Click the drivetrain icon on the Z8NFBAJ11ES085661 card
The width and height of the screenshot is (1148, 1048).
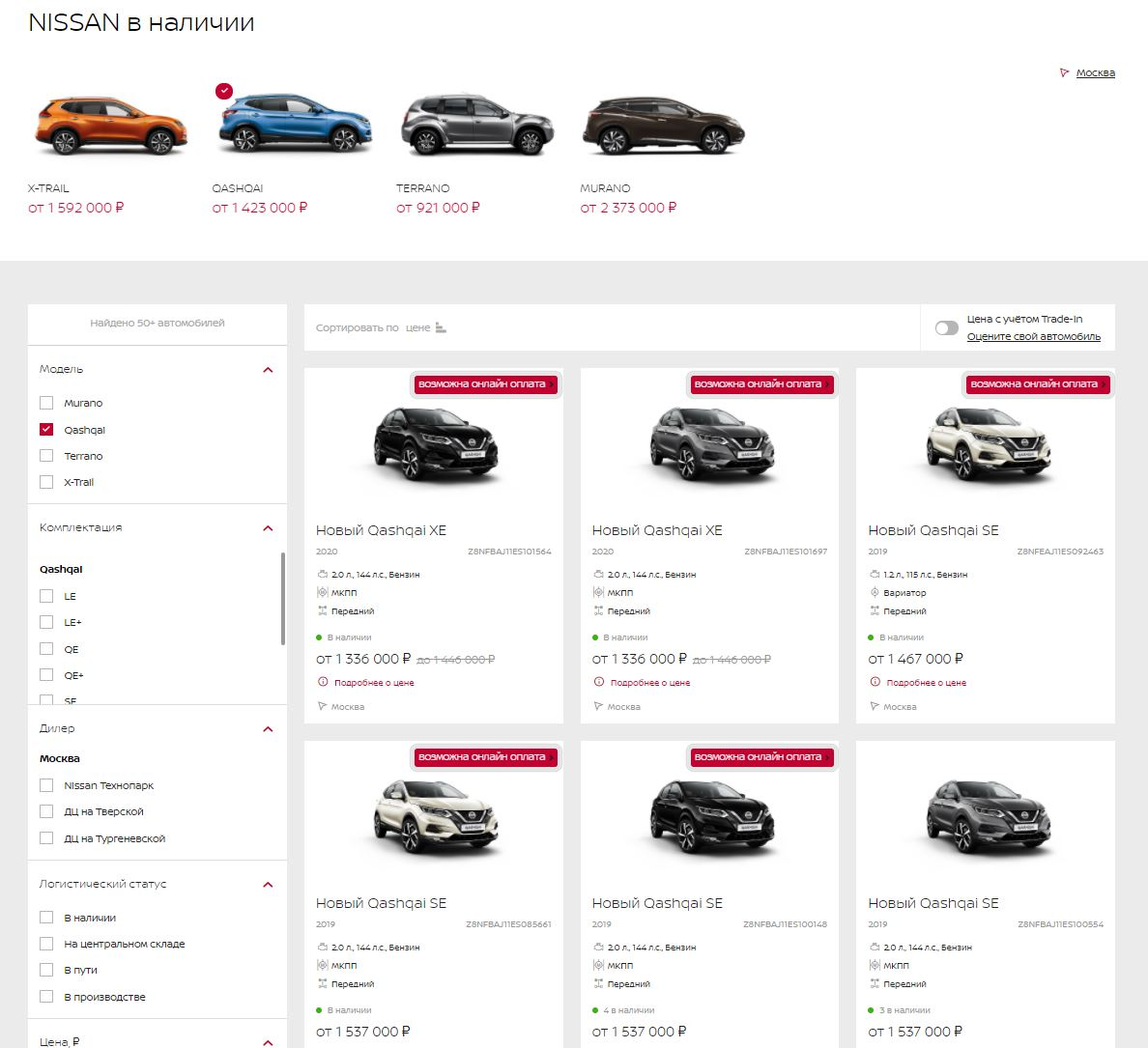pyautogui.click(x=322, y=983)
